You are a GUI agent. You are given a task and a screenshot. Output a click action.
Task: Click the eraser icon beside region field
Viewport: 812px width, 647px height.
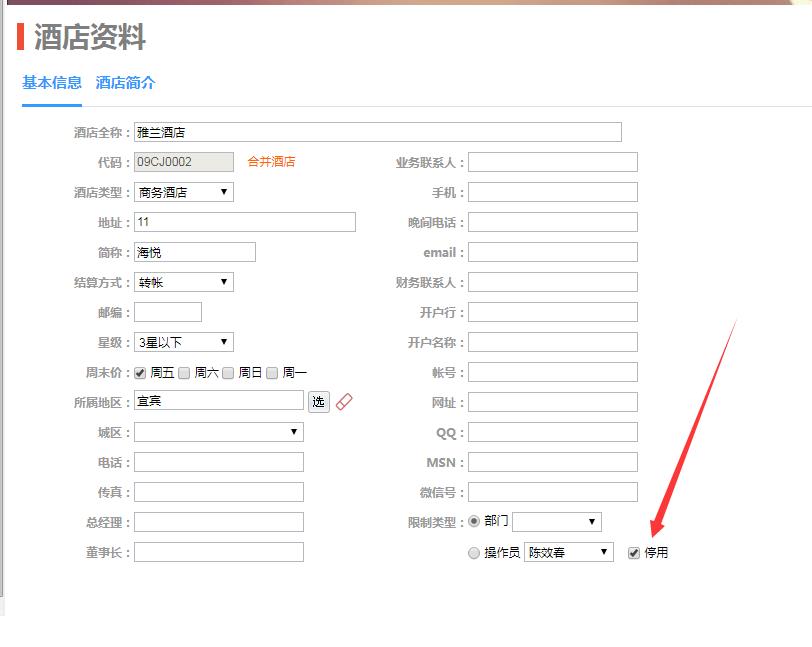click(x=344, y=402)
